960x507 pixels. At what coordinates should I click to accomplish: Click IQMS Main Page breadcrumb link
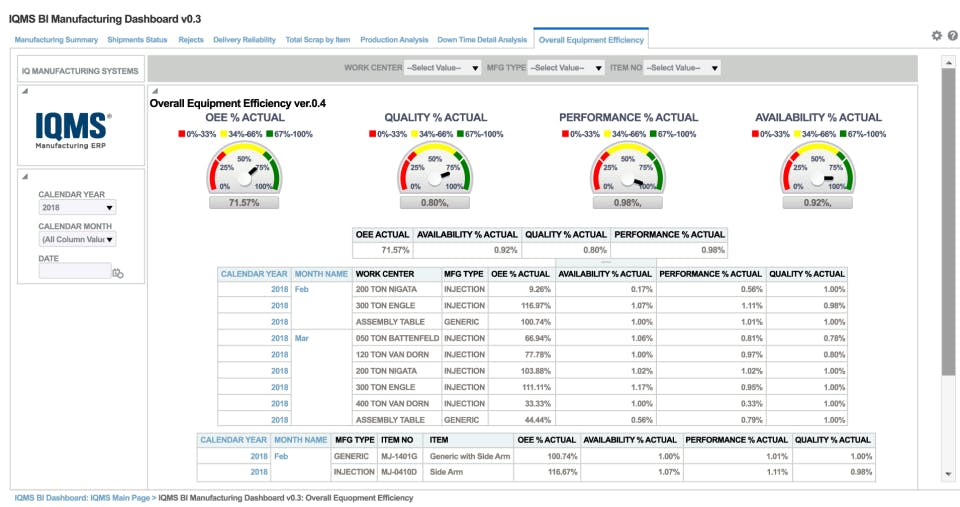120,498
